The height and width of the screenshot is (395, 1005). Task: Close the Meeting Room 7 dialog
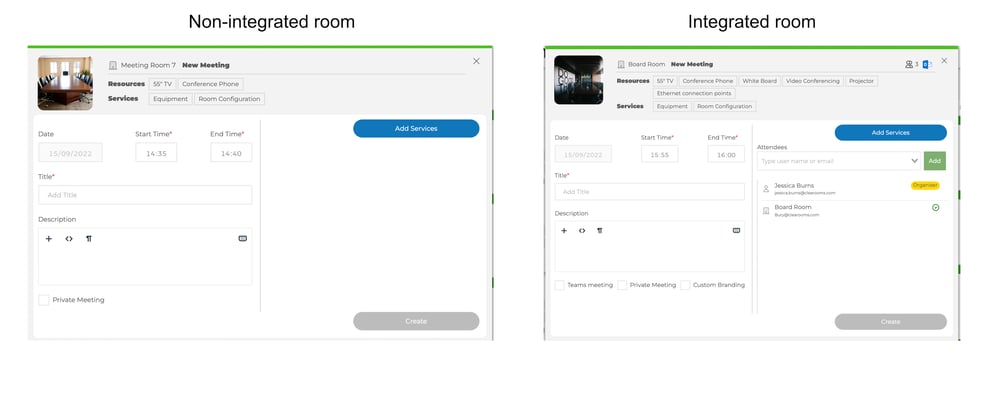pyautogui.click(x=476, y=61)
